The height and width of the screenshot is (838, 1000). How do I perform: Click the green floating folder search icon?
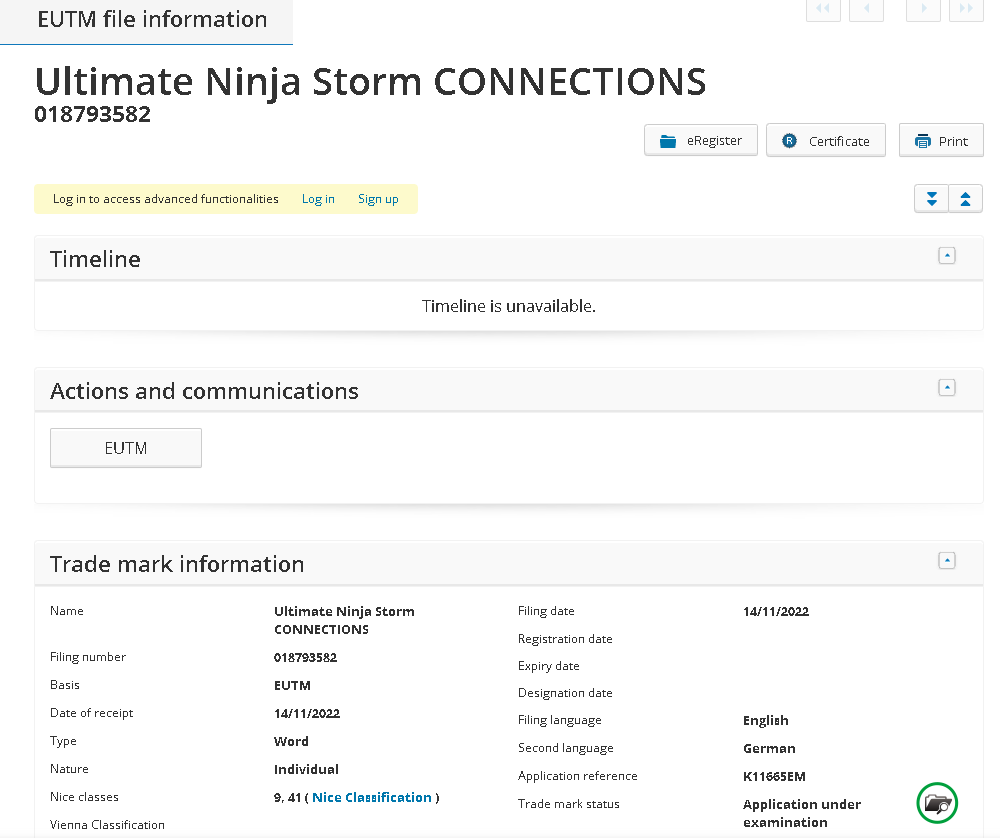point(937,802)
